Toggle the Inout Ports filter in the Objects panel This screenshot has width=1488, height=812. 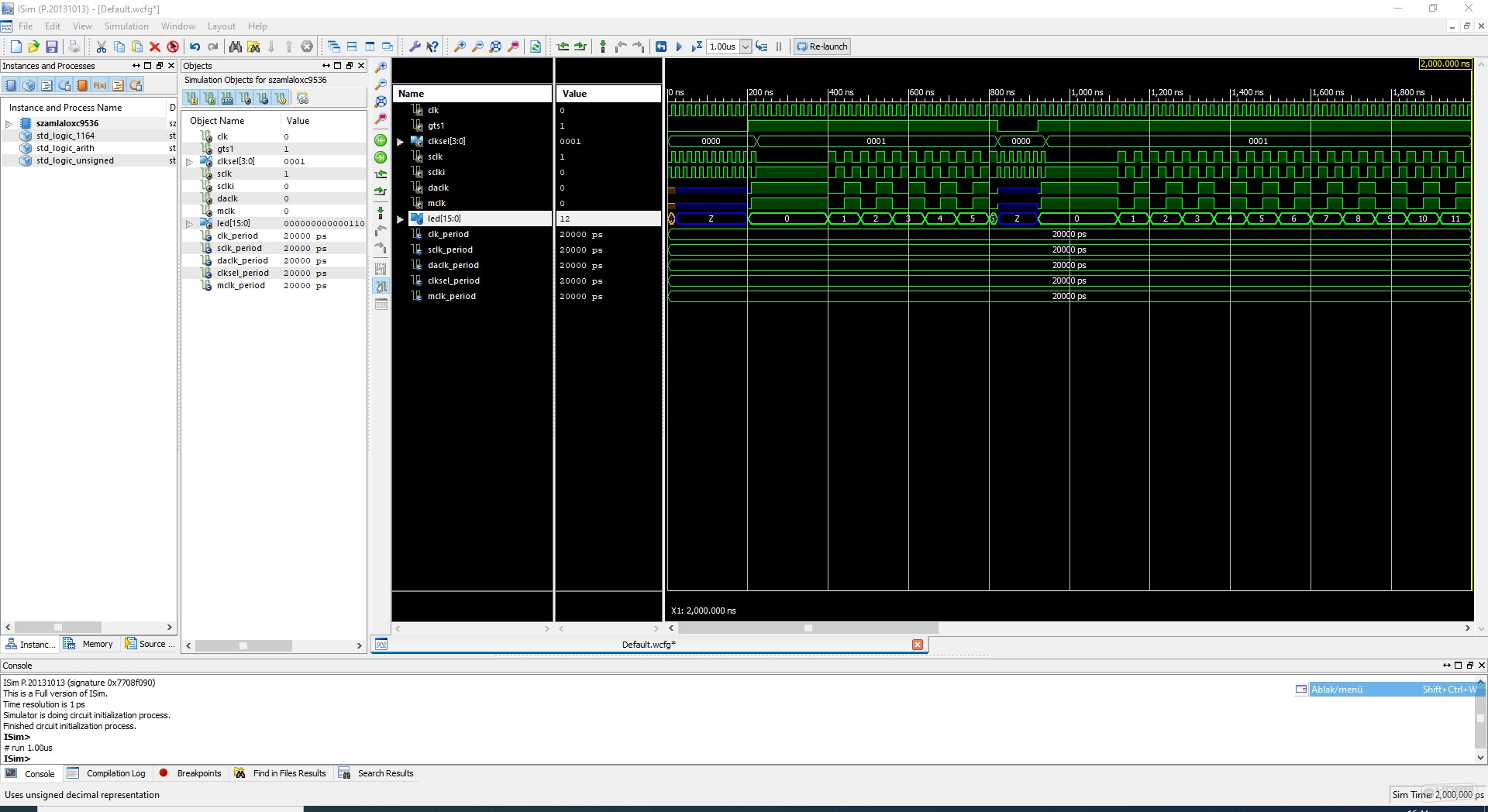[227, 98]
